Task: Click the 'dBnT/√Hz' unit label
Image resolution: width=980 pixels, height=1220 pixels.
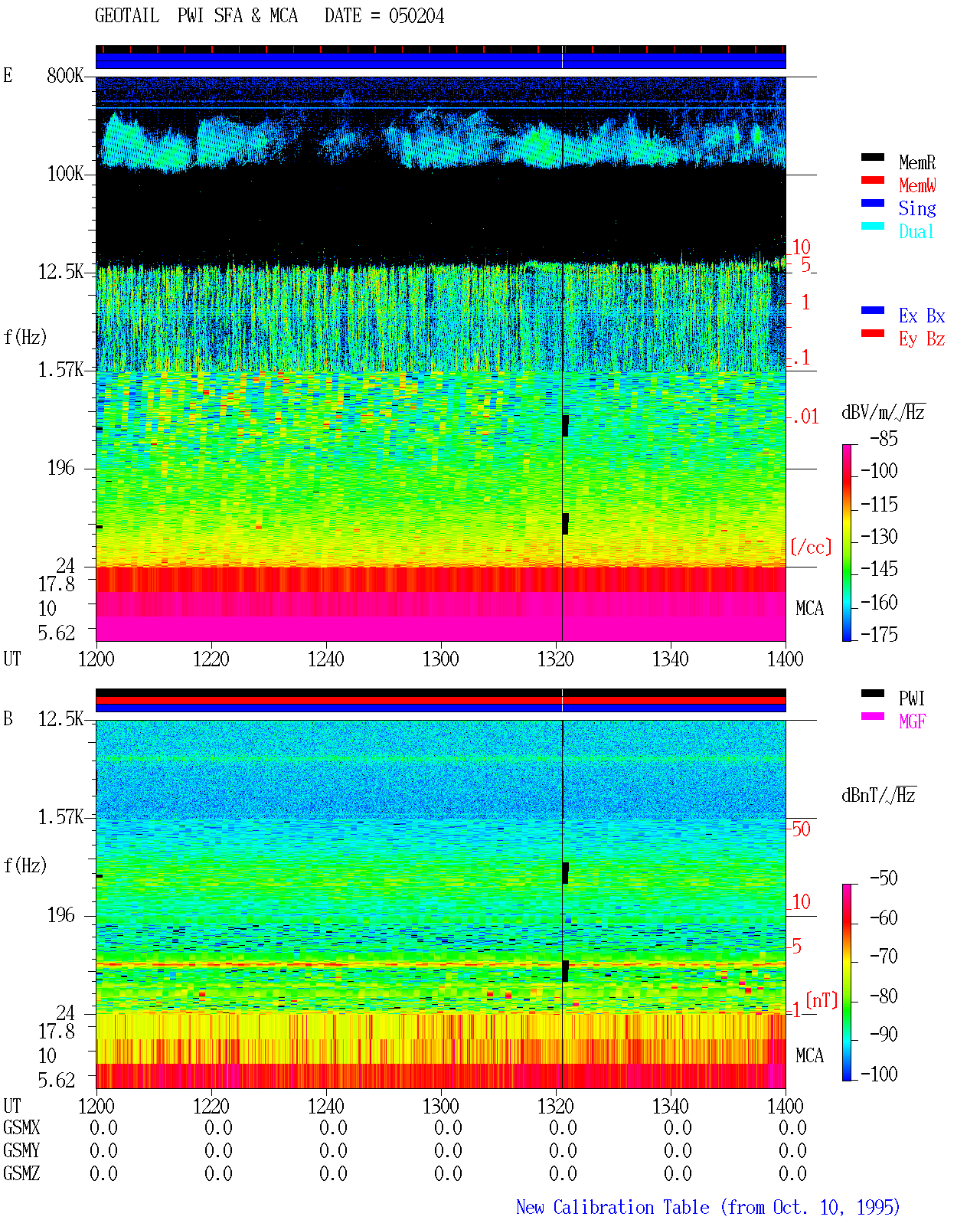Action: click(878, 795)
